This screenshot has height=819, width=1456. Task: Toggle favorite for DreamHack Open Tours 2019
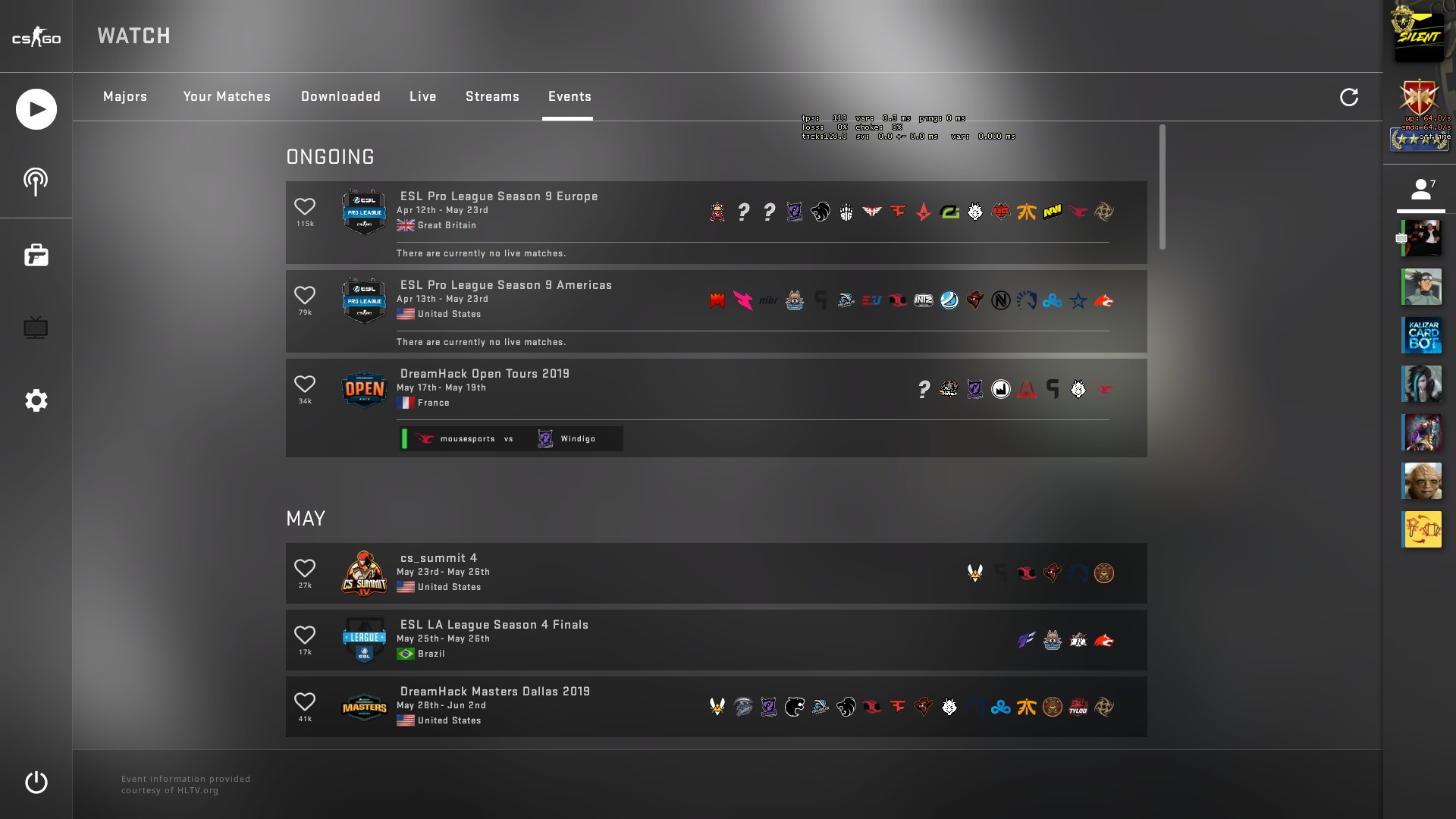pos(305,383)
